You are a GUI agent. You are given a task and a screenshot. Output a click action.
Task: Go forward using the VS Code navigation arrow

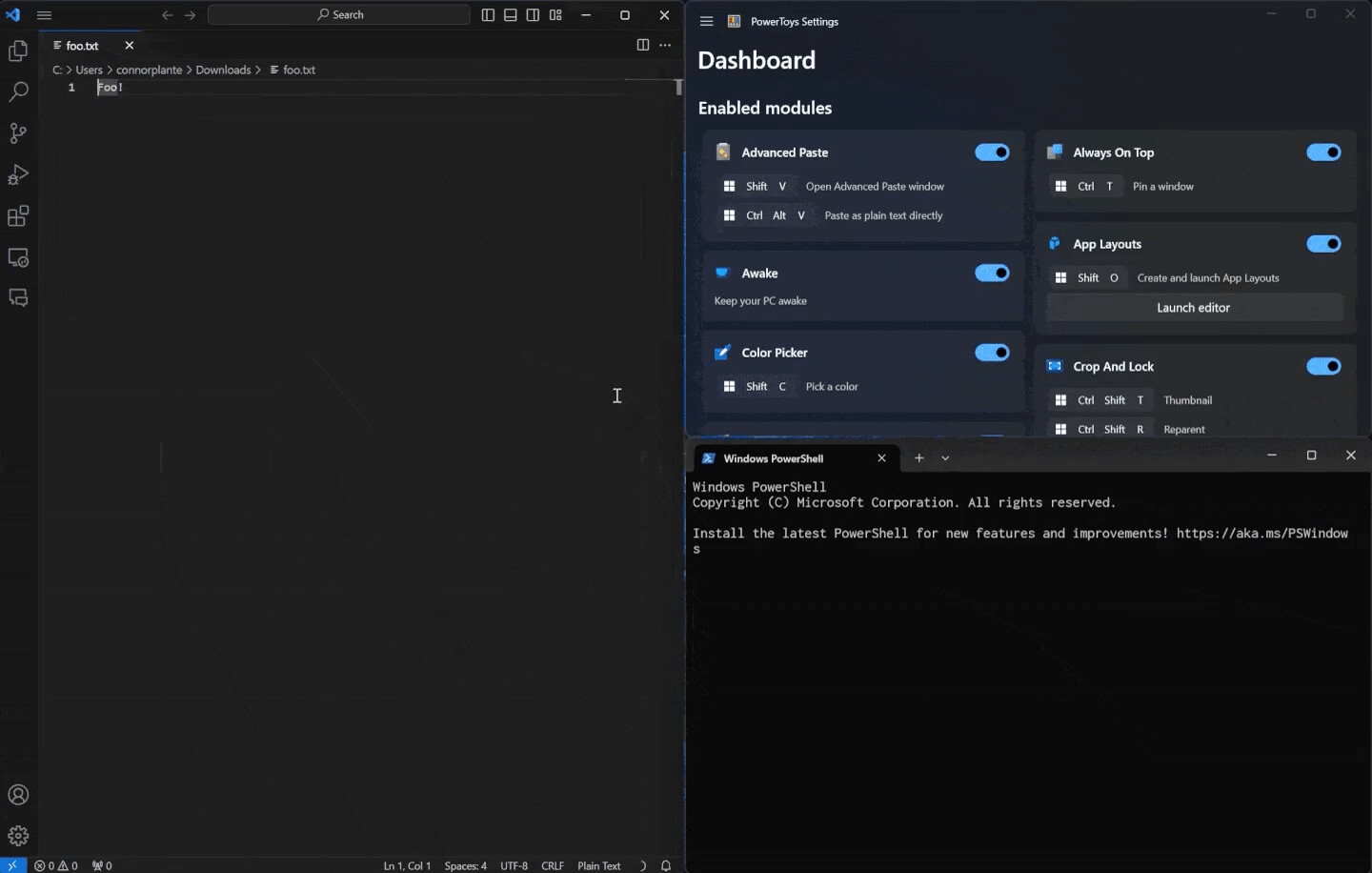tap(190, 15)
